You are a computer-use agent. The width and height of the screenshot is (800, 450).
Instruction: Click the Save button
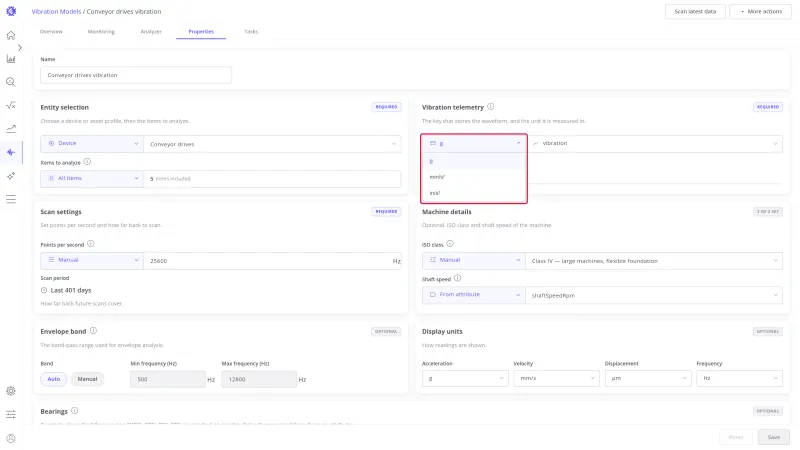tap(773, 437)
